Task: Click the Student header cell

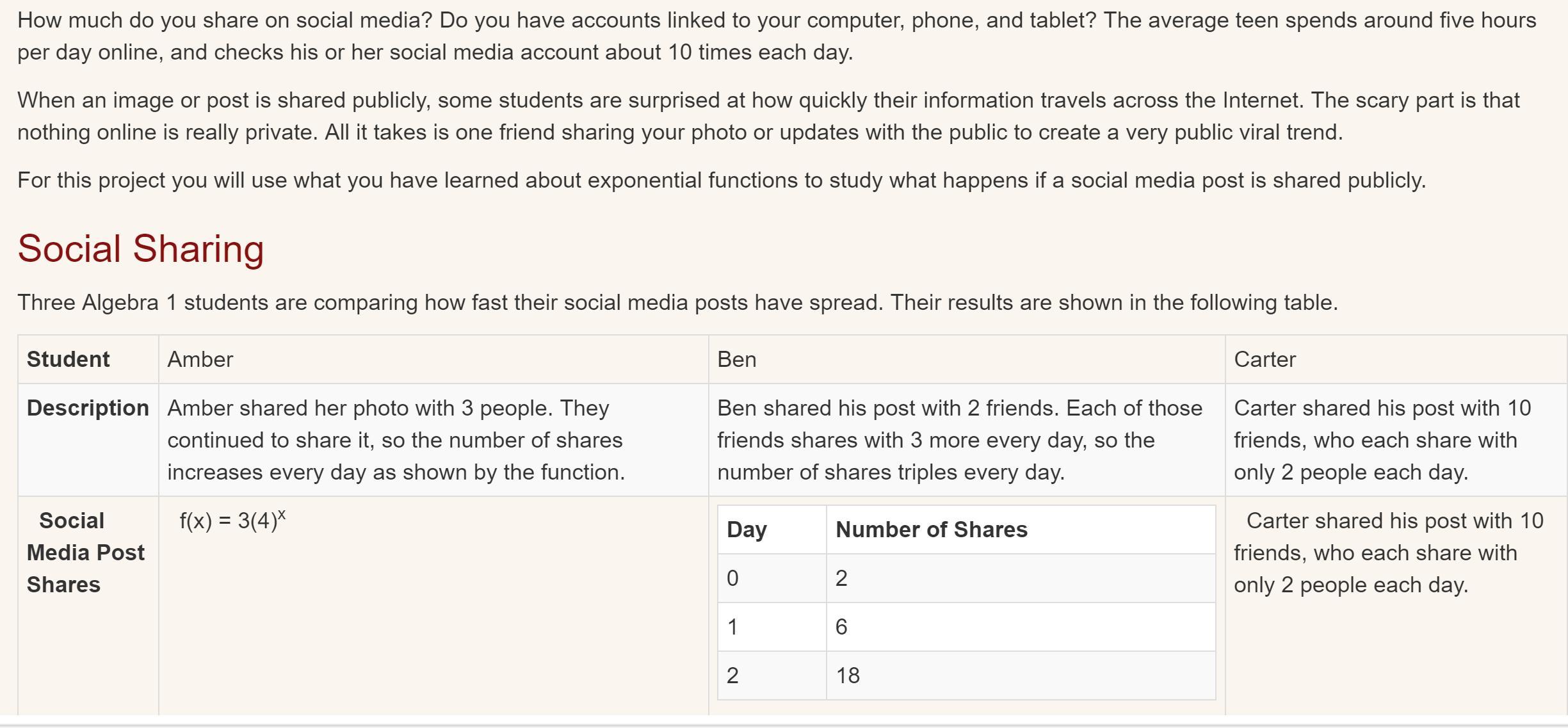Action: coord(69,359)
